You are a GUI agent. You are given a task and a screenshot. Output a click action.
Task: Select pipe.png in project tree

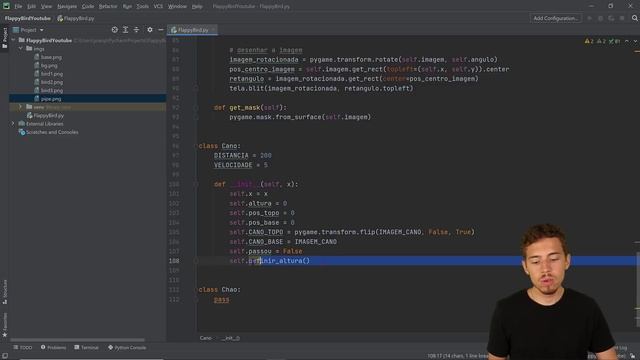[x=87, y=98]
